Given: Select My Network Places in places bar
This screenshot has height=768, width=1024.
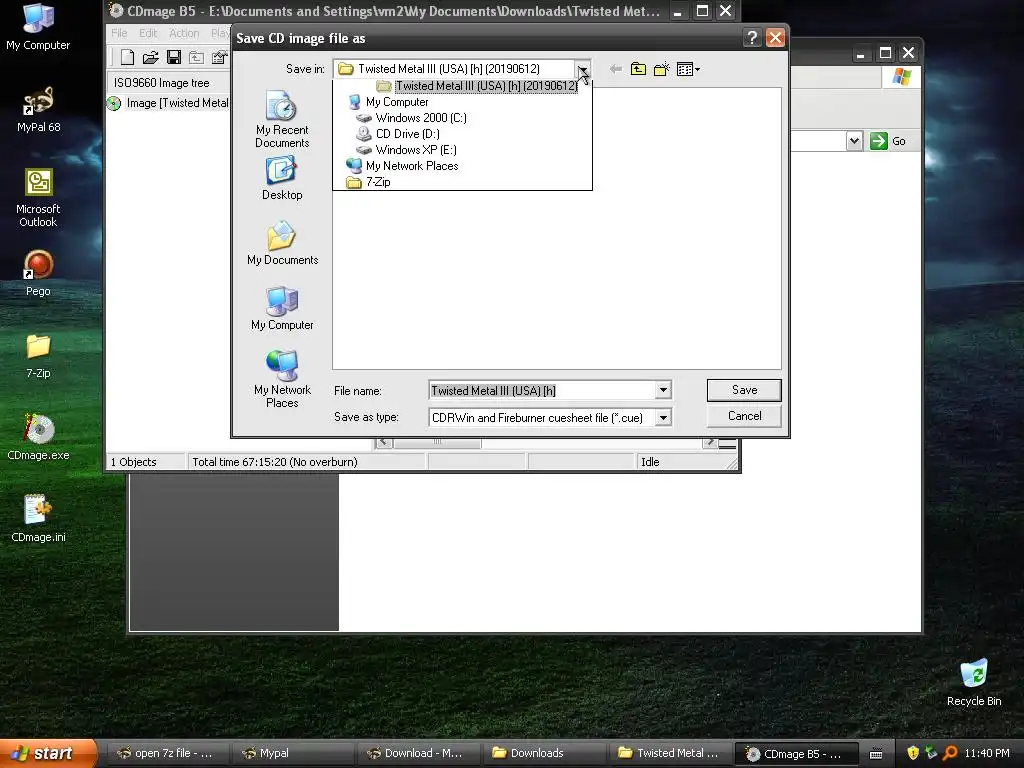Looking at the screenshot, I should pos(282,379).
